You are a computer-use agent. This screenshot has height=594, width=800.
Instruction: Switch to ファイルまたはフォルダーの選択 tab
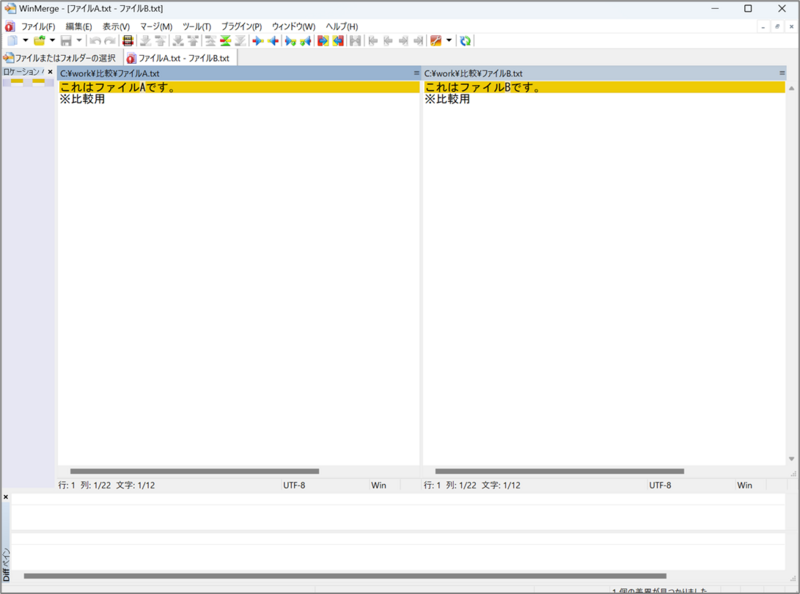[60, 58]
